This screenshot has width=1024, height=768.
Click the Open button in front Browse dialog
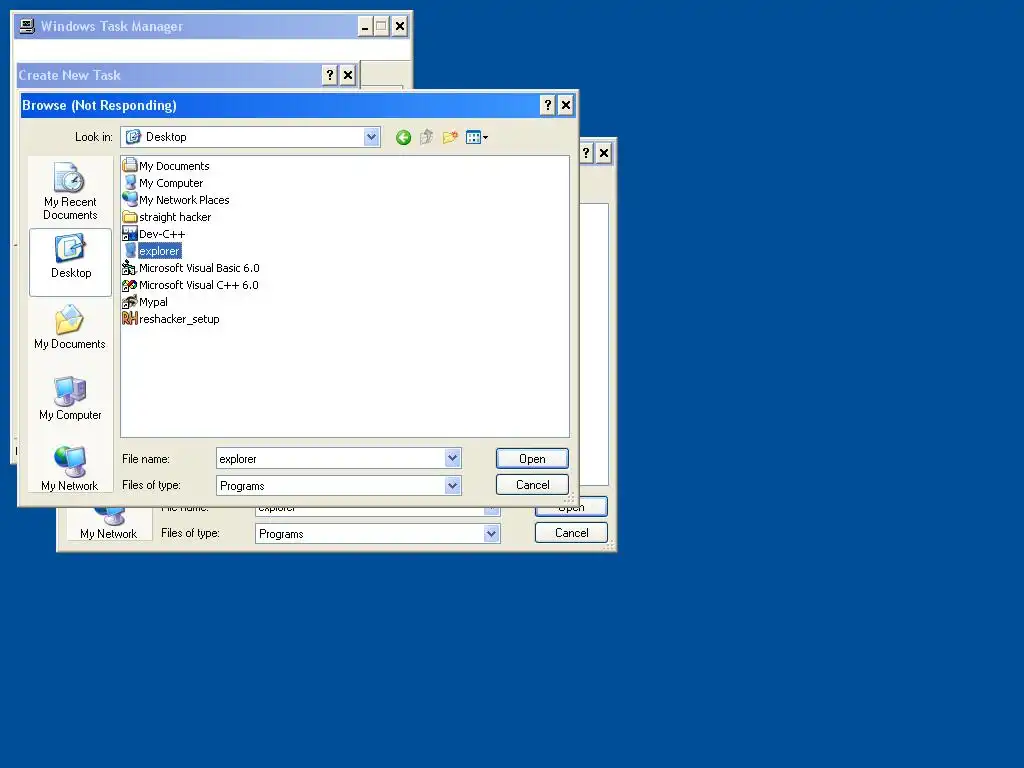pyautogui.click(x=532, y=458)
